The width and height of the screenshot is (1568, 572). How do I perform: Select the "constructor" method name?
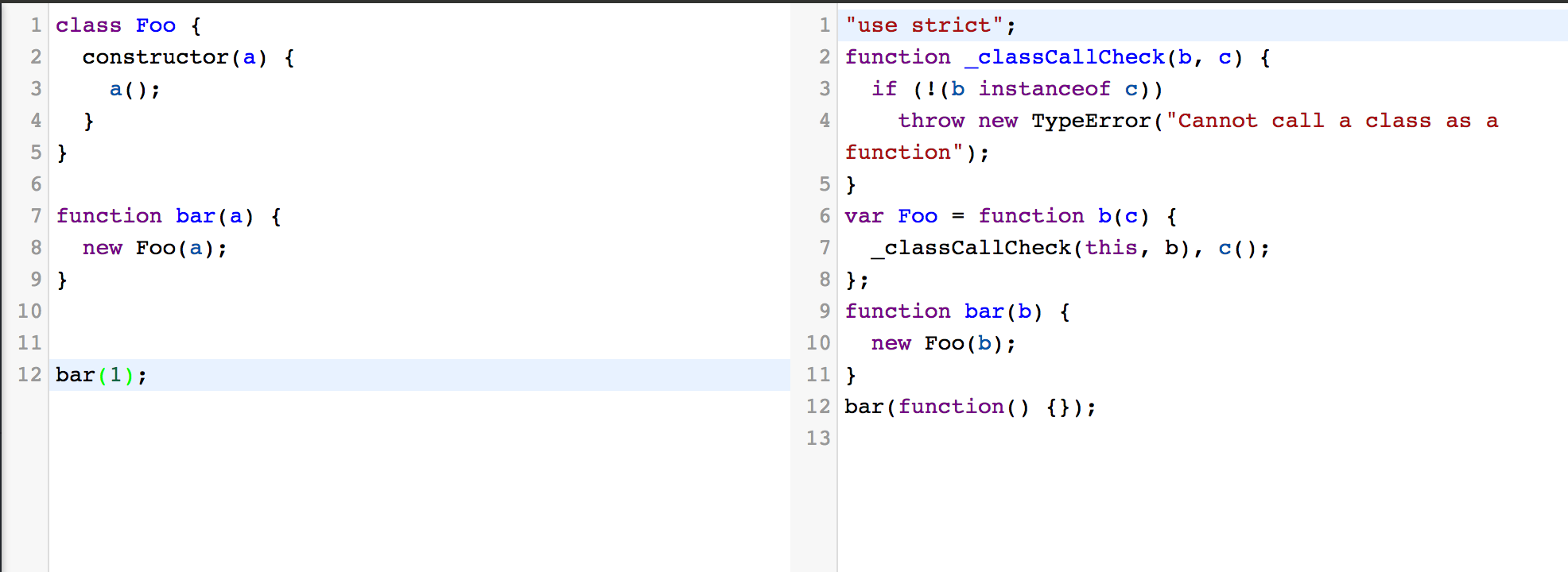coord(155,57)
